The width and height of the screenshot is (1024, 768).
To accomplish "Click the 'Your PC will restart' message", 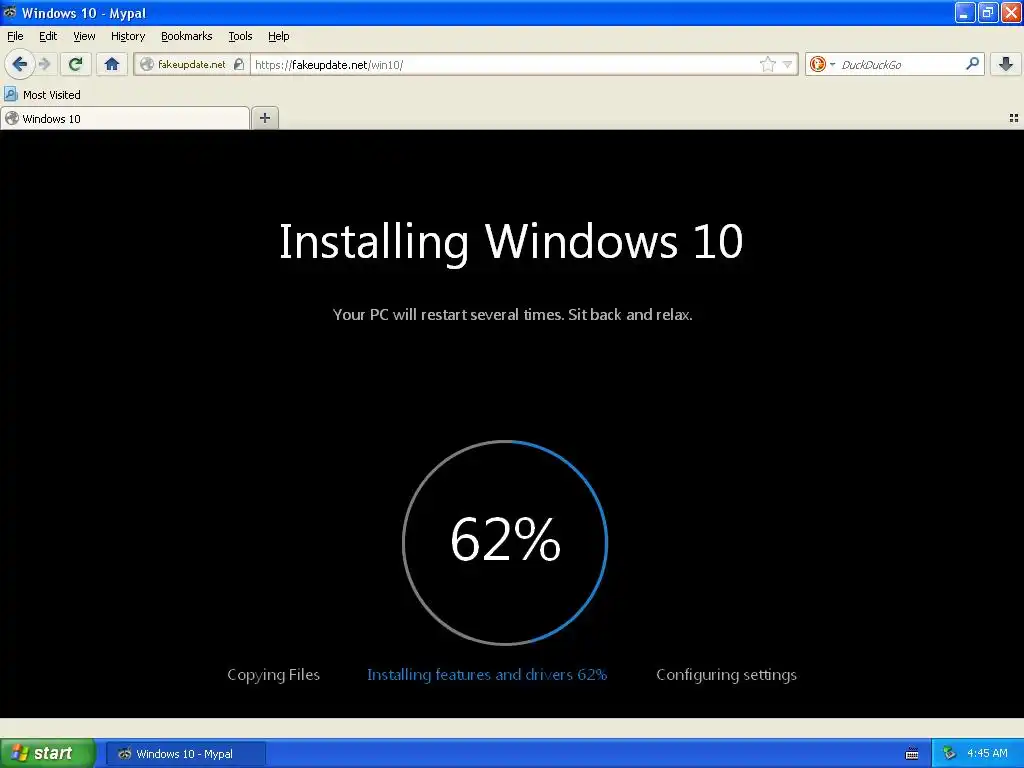I will coord(512,315).
